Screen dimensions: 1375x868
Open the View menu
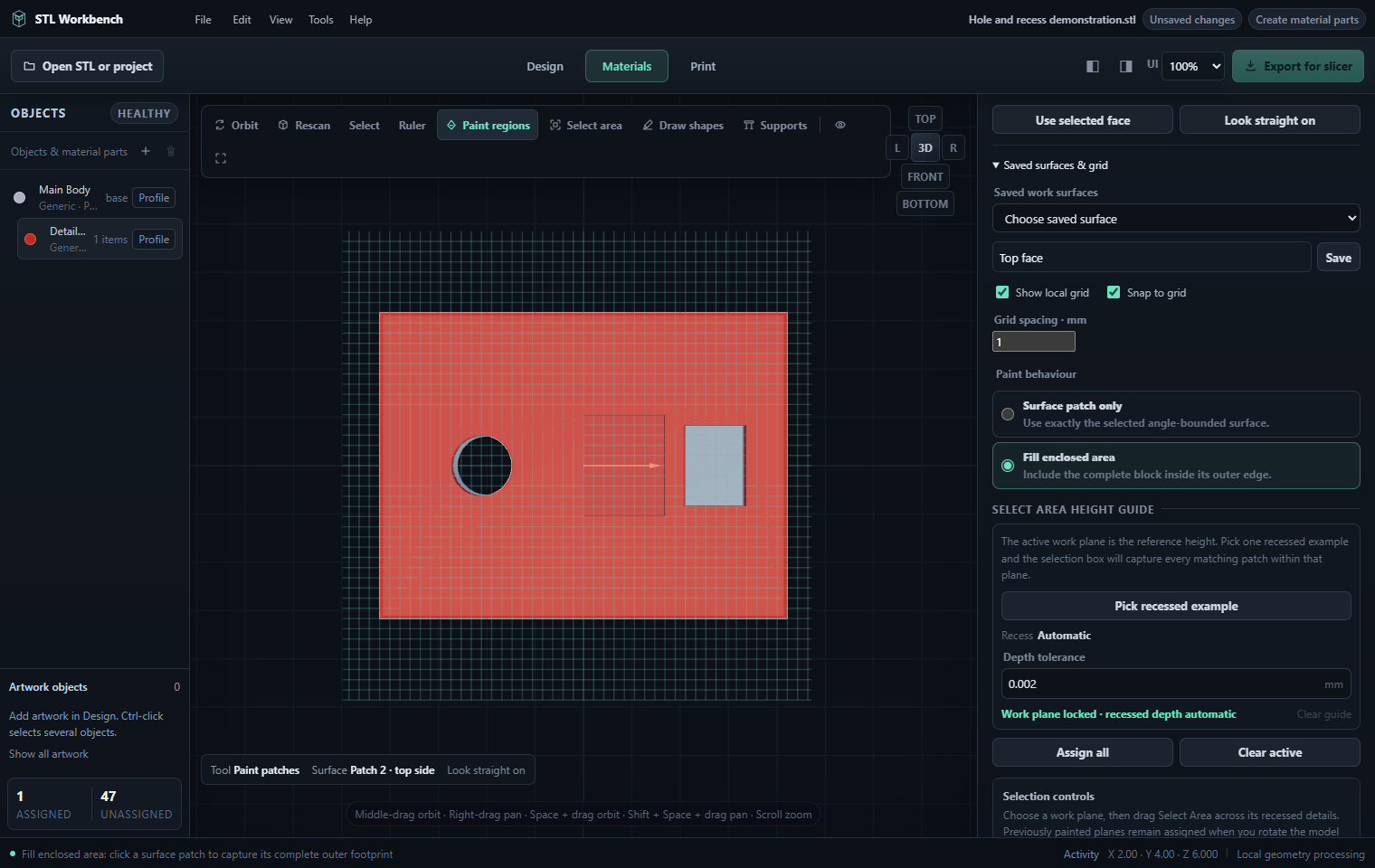(x=281, y=19)
